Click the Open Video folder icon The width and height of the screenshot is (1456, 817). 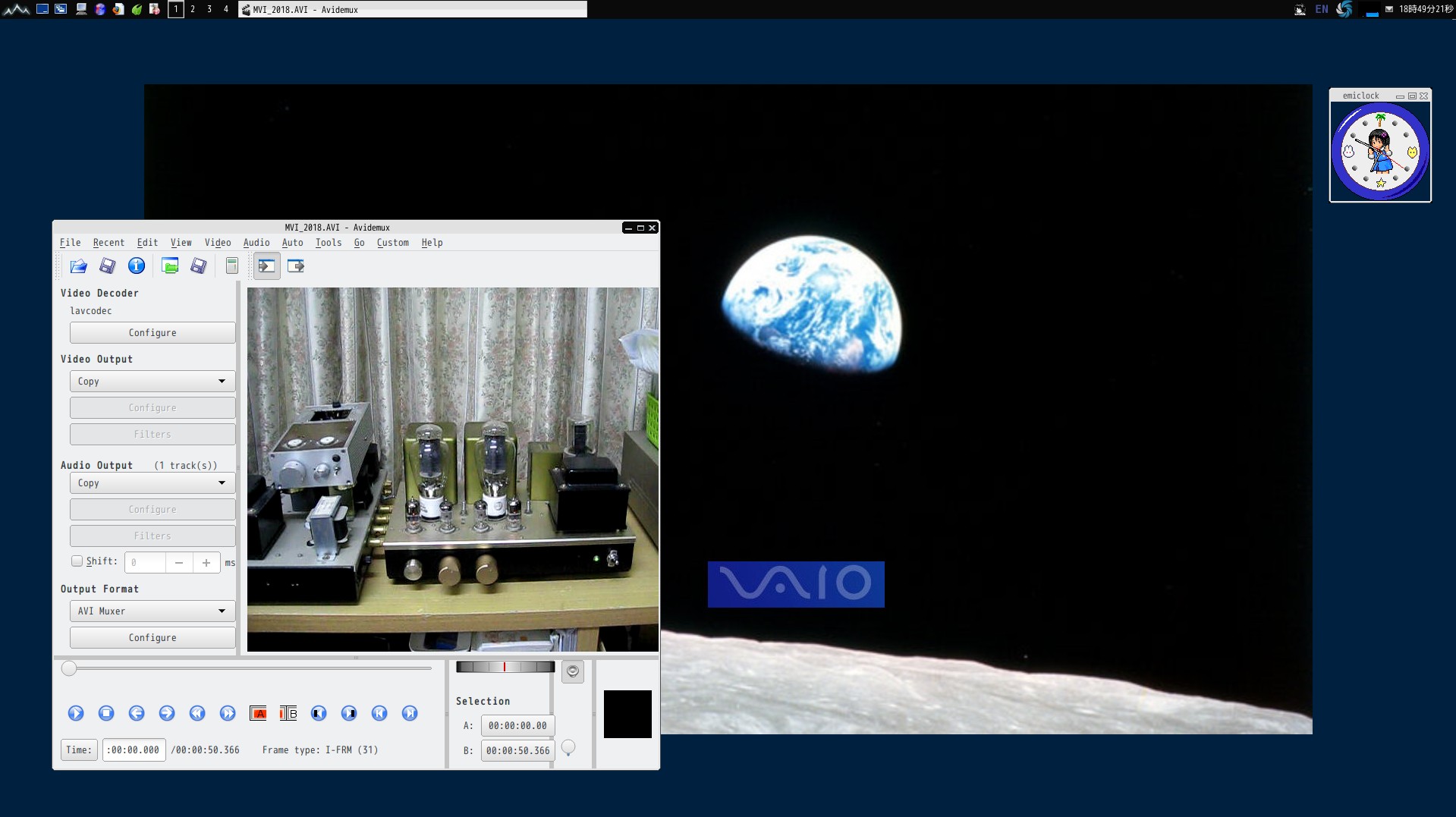point(78,266)
